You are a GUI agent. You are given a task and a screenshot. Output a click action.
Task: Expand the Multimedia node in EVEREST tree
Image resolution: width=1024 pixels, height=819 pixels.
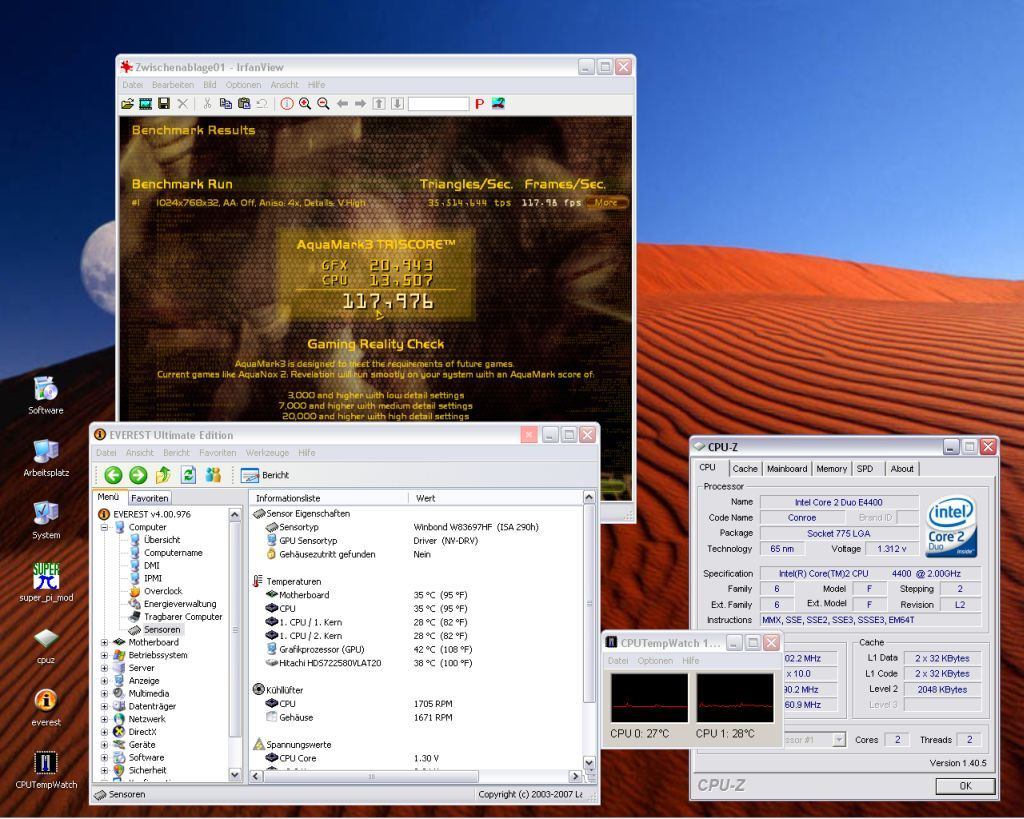104,694
